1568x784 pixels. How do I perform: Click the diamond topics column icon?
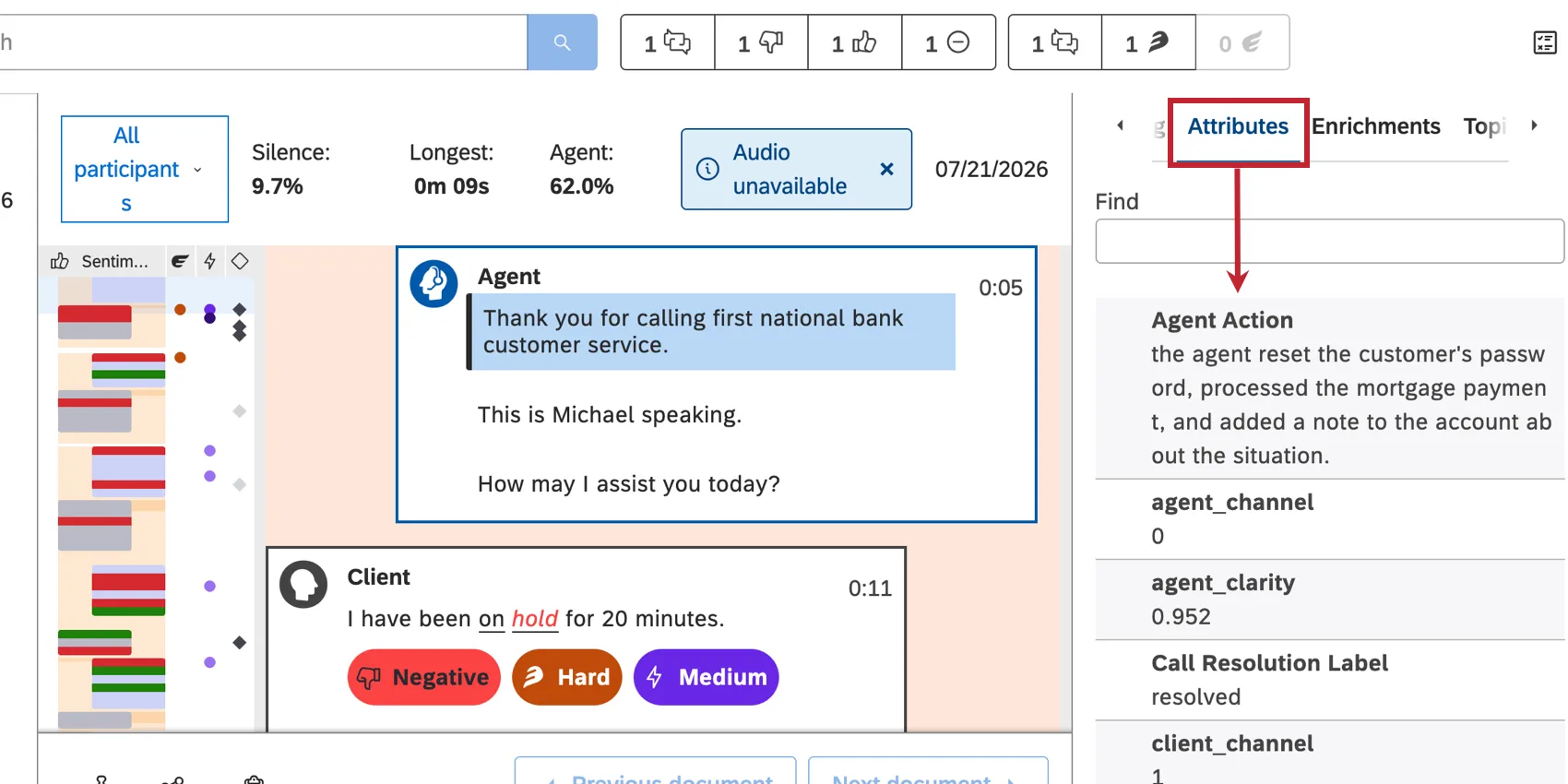click(x=240, y=261)
